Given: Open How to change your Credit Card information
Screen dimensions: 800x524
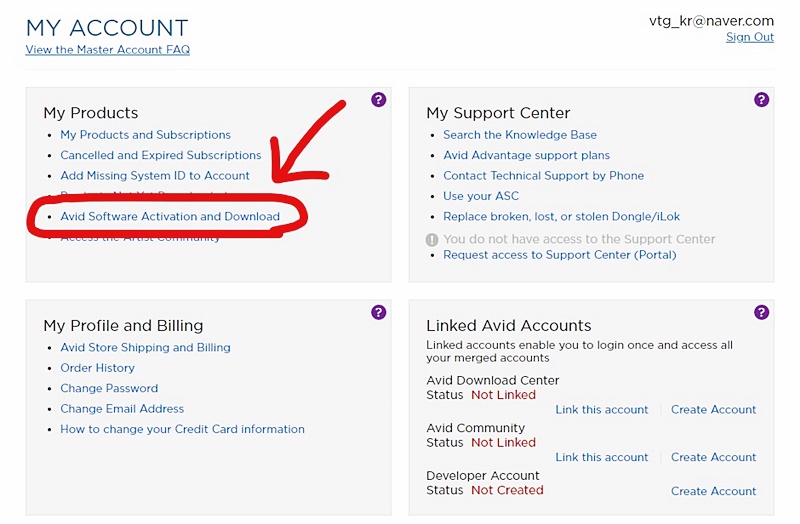Looking at the screenshot, I should [x=182, y=429].
